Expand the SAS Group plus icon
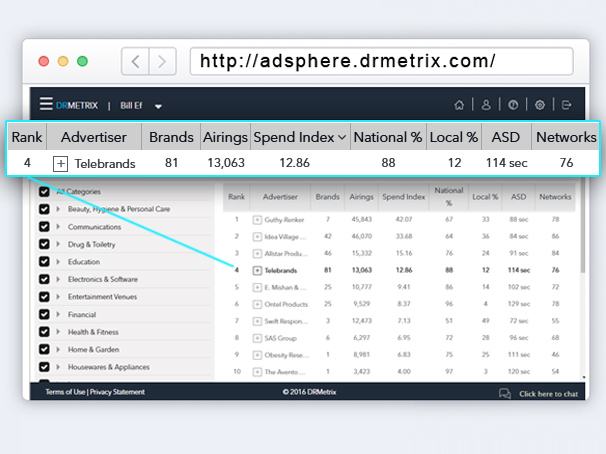 (257, 338)
